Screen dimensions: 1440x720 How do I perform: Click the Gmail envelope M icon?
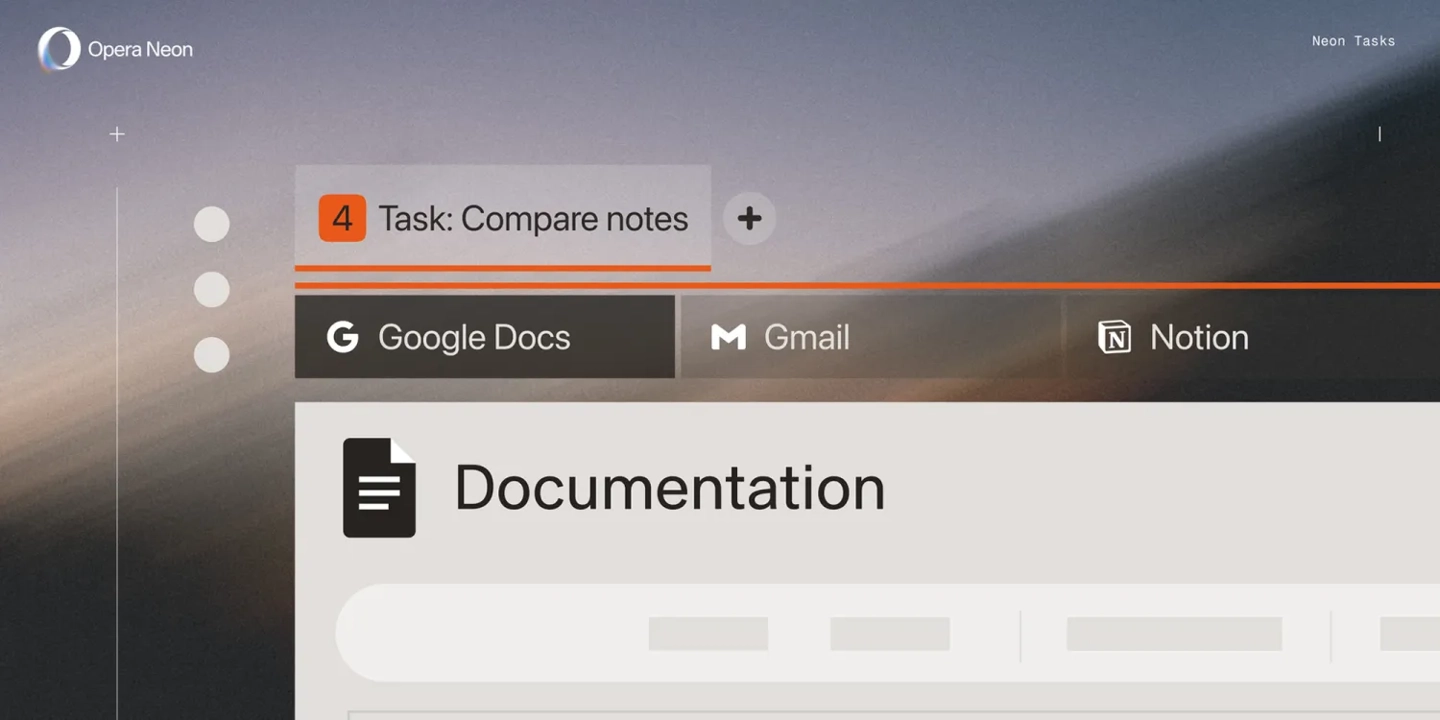(728, 337)
